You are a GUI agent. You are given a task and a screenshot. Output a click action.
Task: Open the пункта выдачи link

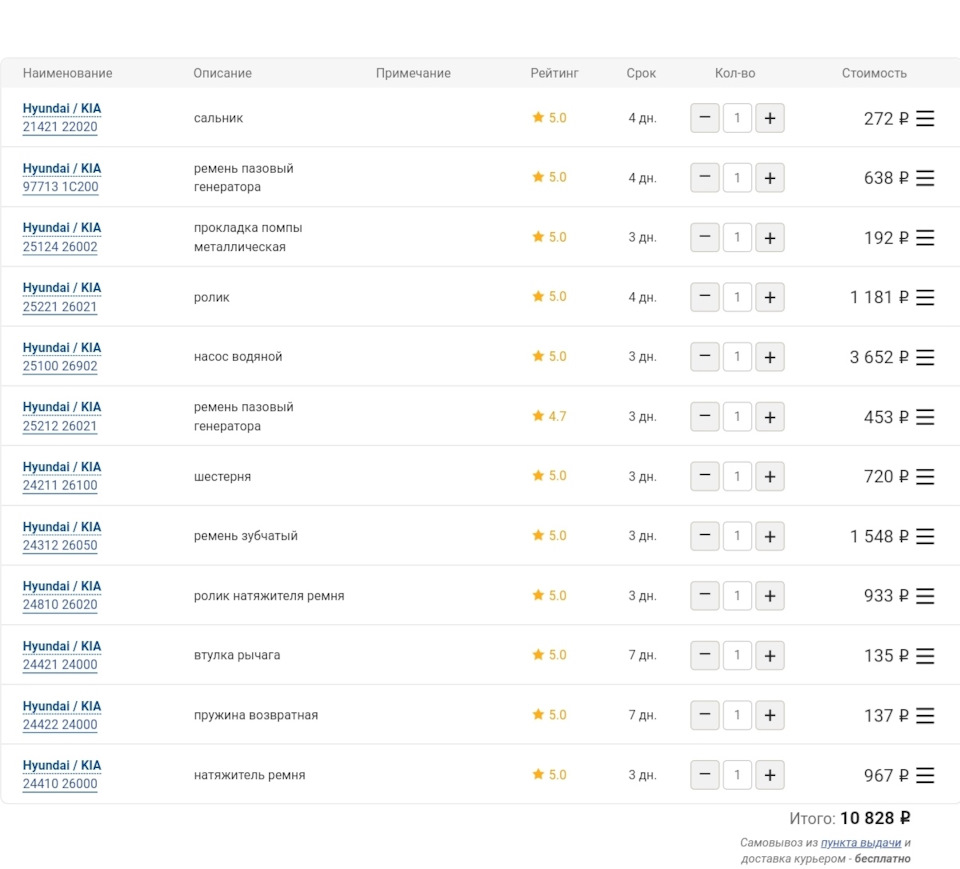tap(860, 843)
